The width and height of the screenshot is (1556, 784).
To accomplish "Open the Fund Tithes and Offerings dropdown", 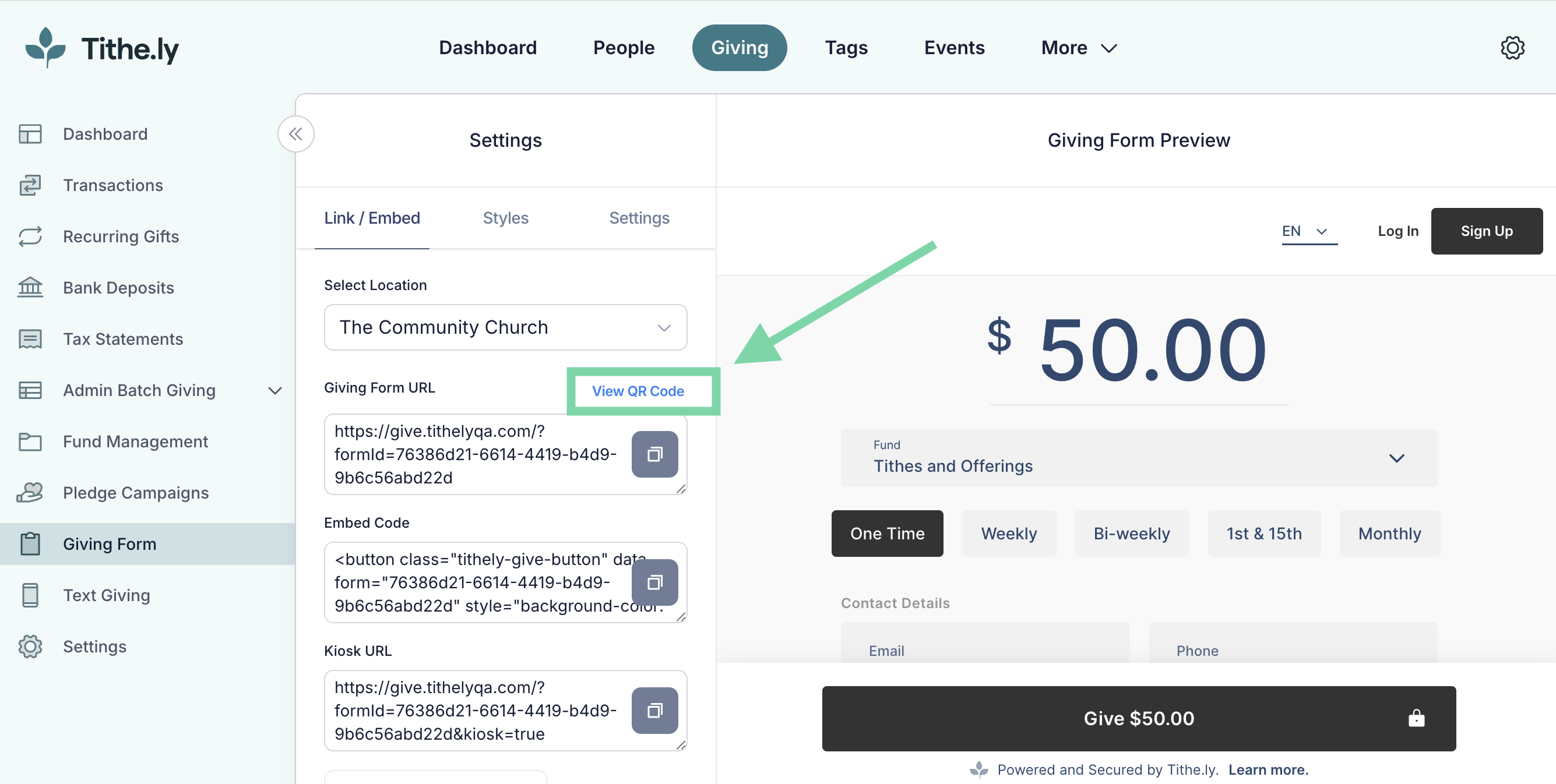I will coord(1139,457).
